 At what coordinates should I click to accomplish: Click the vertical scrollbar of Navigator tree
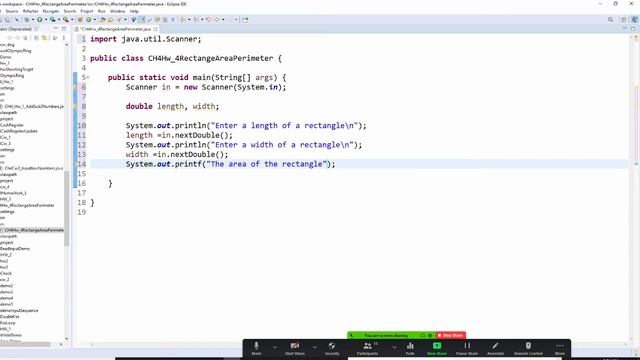67,208
